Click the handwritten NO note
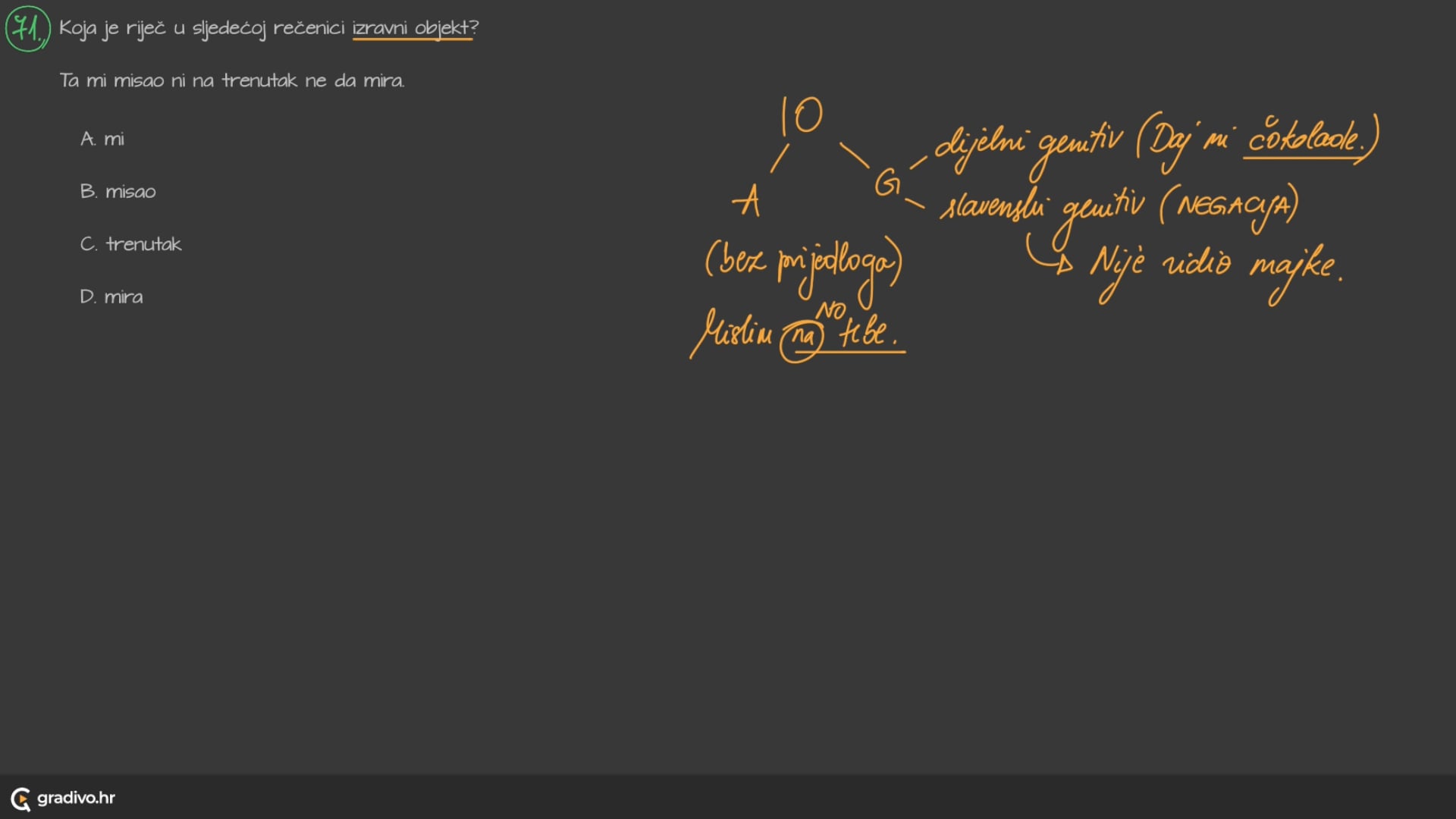The height and width of the screenshot is (819, 1456). [830, 310]
